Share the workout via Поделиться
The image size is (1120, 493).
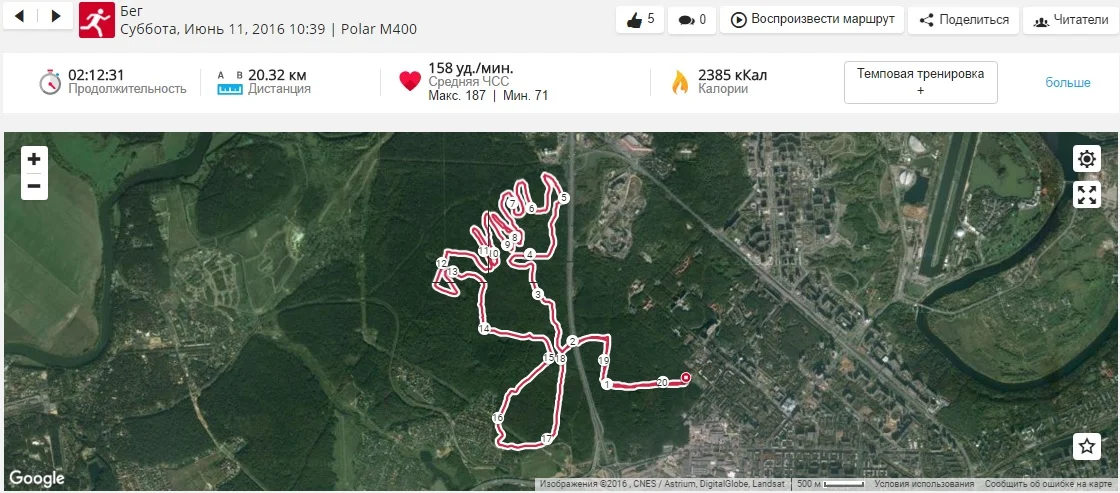tap(964, 20)
